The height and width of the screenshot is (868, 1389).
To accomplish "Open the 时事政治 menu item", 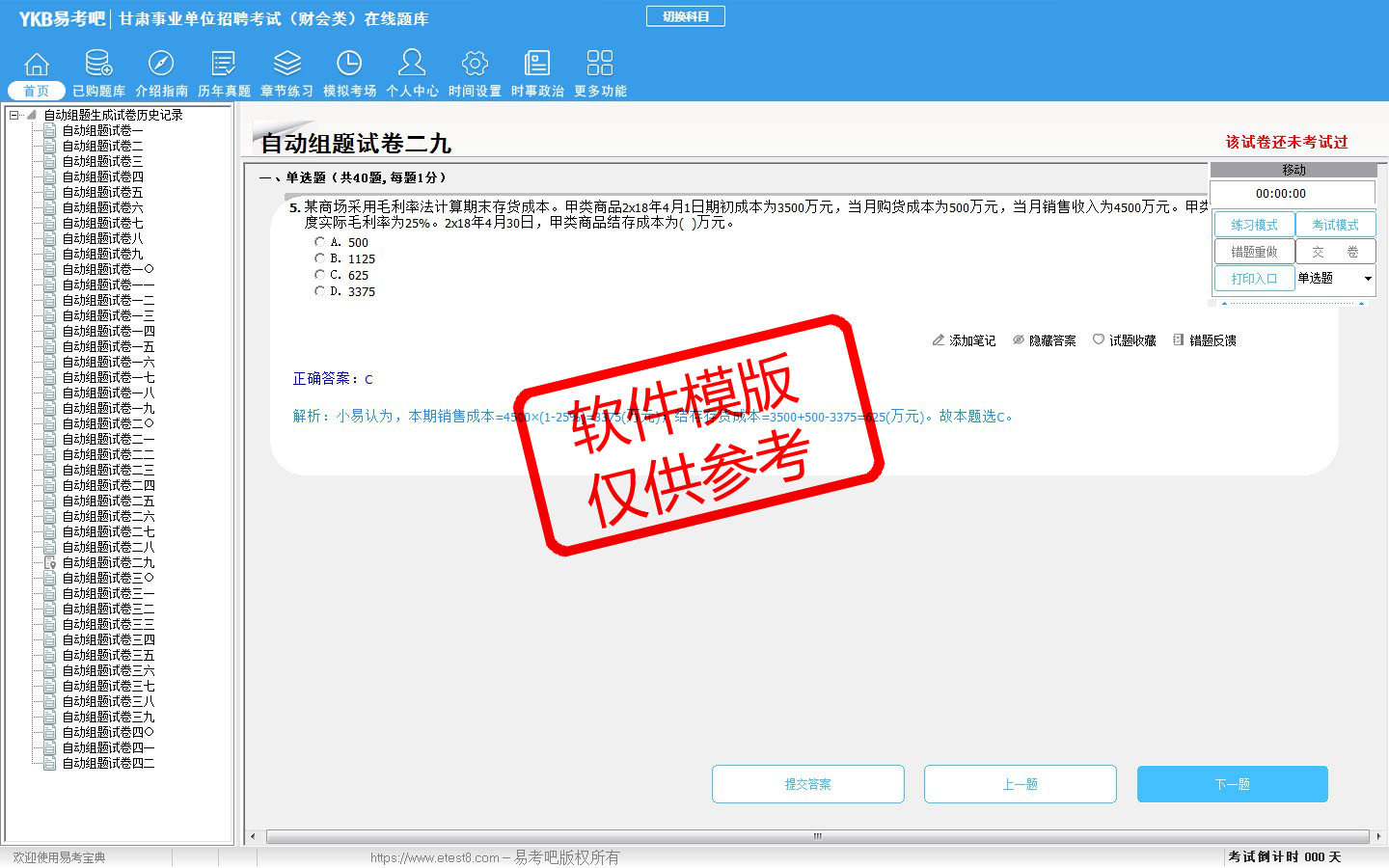I will pyautogui.click(x=537, y=74).
